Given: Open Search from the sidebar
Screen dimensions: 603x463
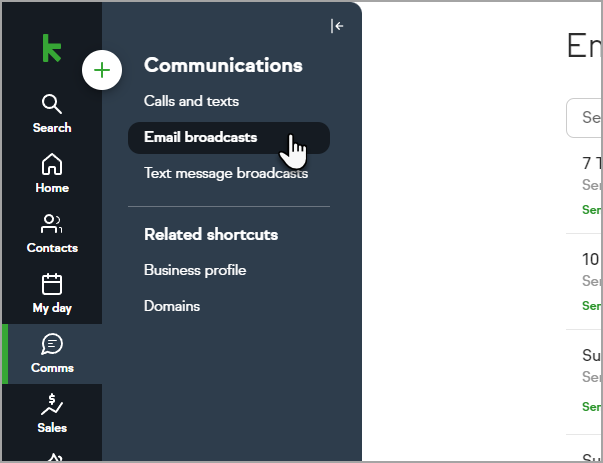Looking at the screenshot, I should [x=51, y=113].
